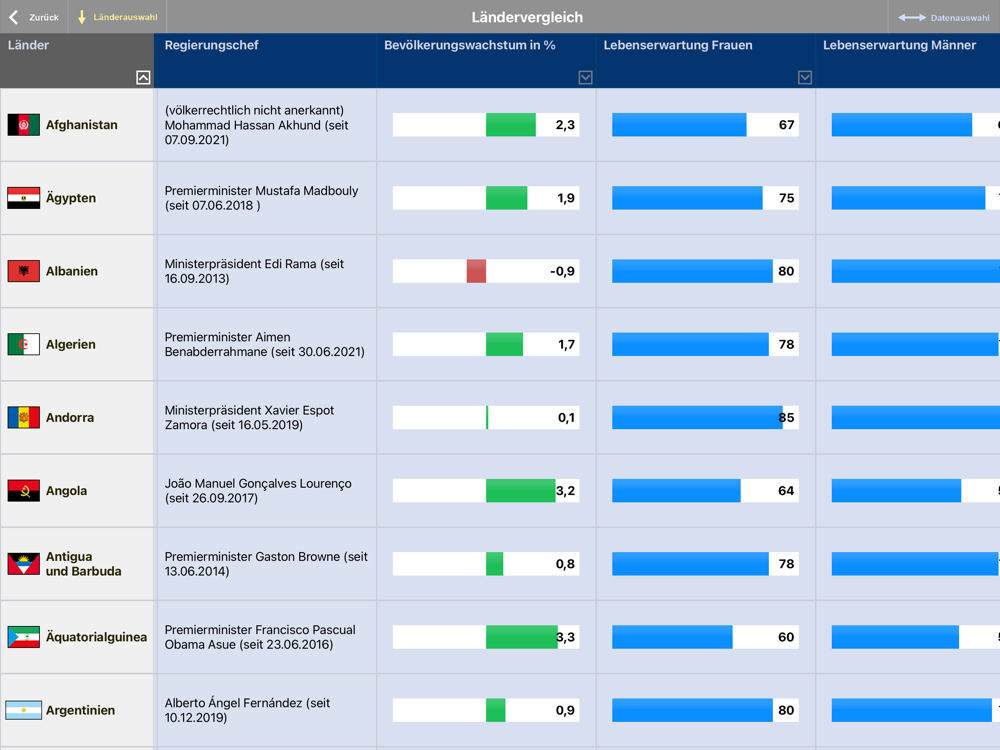
Task: Open the Ägypten country row
Action: (x=500, y=198)
